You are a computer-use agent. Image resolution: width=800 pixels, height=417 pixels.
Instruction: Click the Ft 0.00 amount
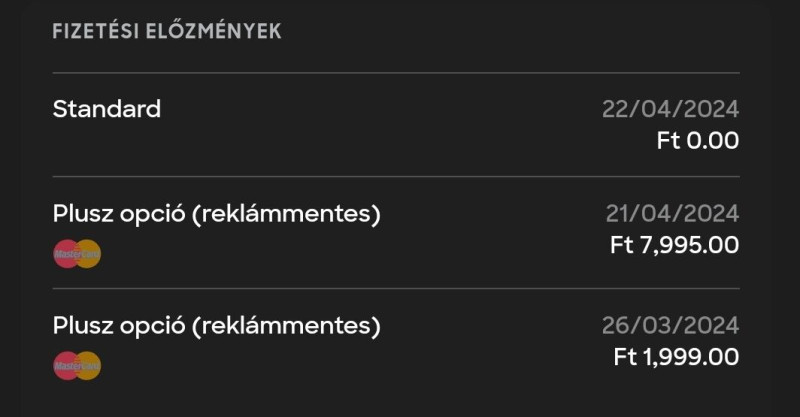click(x=697, y=141)
